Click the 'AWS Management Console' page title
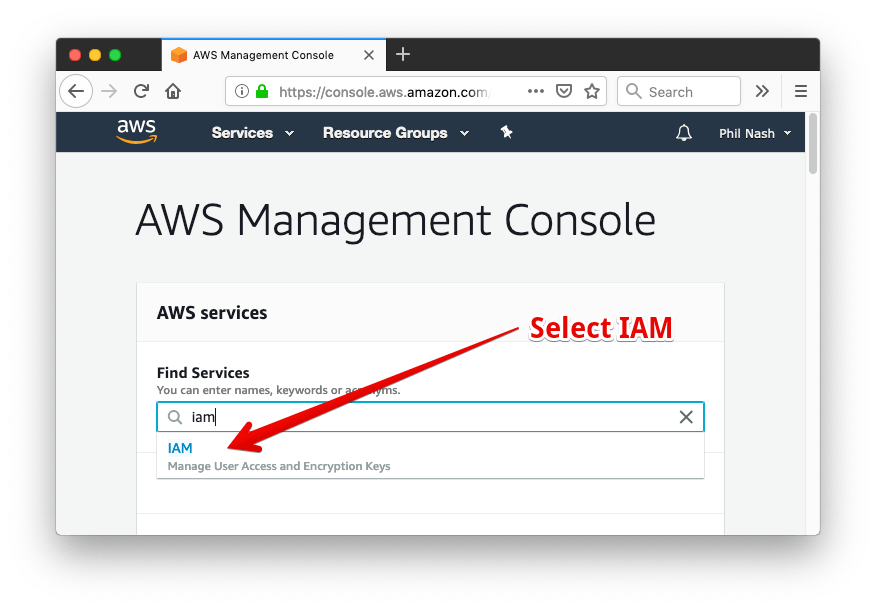The width and height of the screenshot is (876, 609). pos(396,221)
